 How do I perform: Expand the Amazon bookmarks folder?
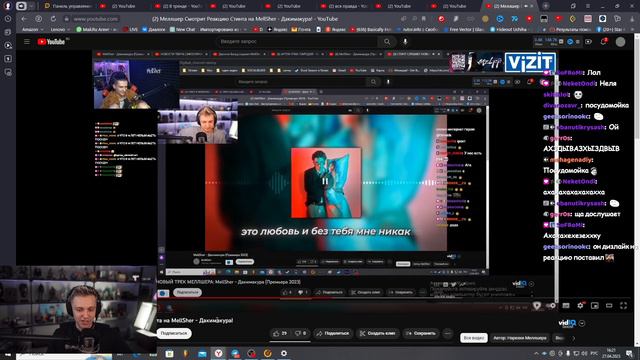pyautogui.click(x=32, y=29)
